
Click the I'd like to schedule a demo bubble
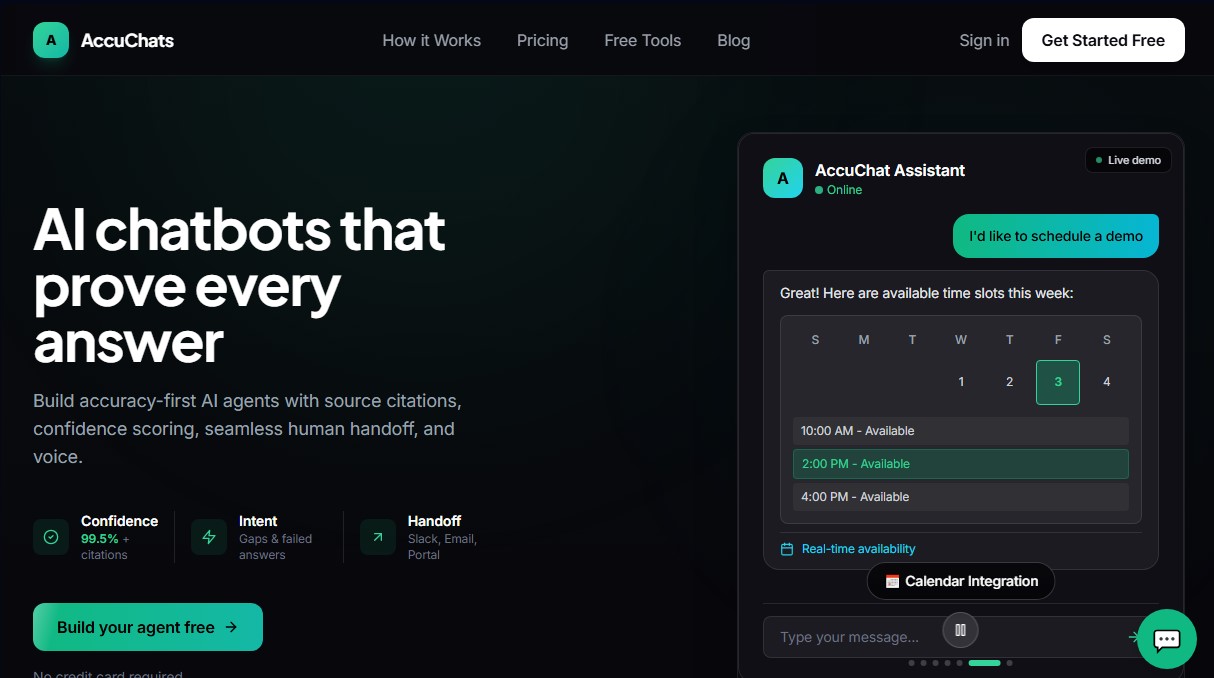click(x=1056, y=236)
